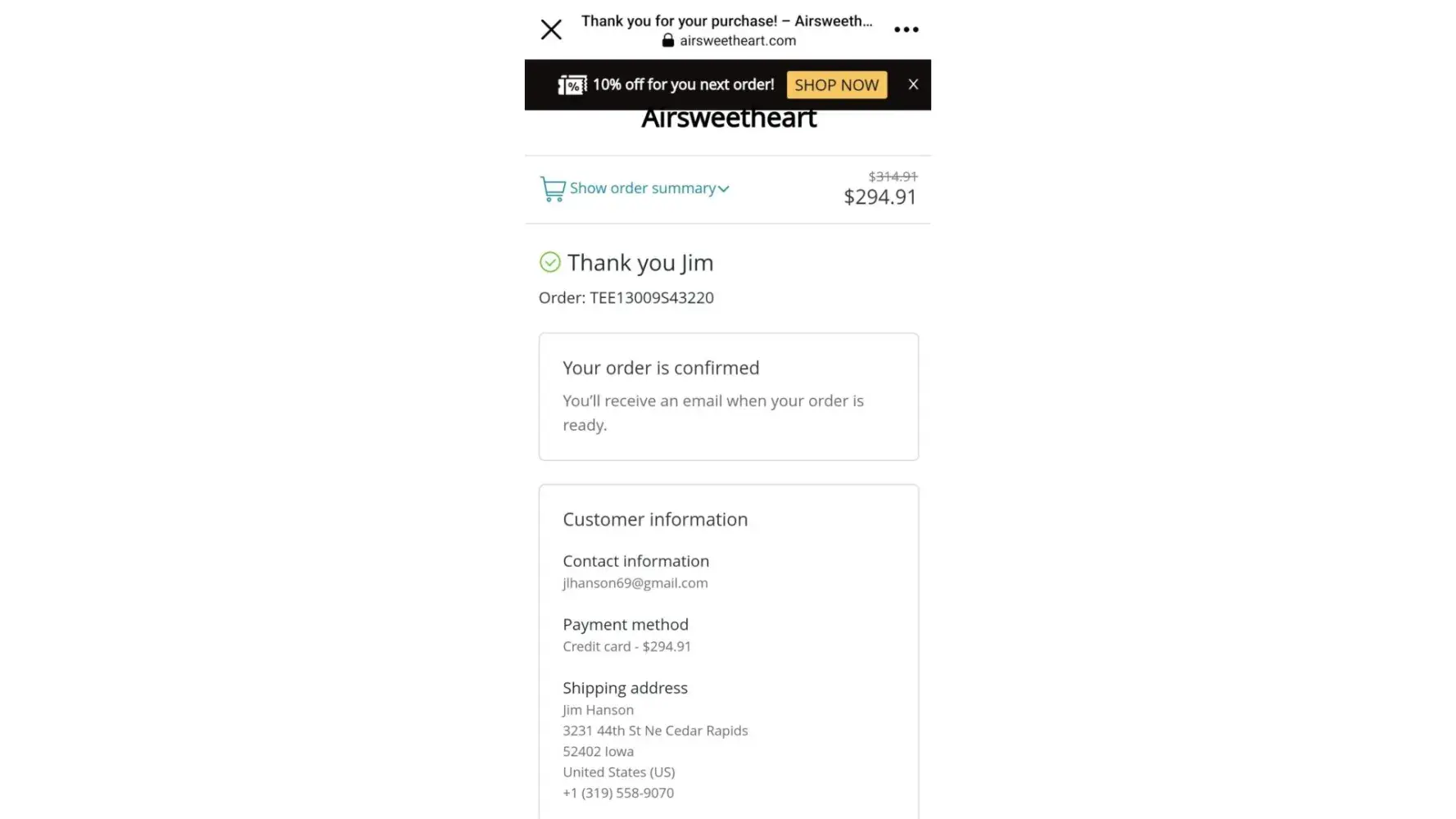Click the 'Thank you for your purchase' page title
This screenshot has width=1456, height=819.
tap(726, 21)
